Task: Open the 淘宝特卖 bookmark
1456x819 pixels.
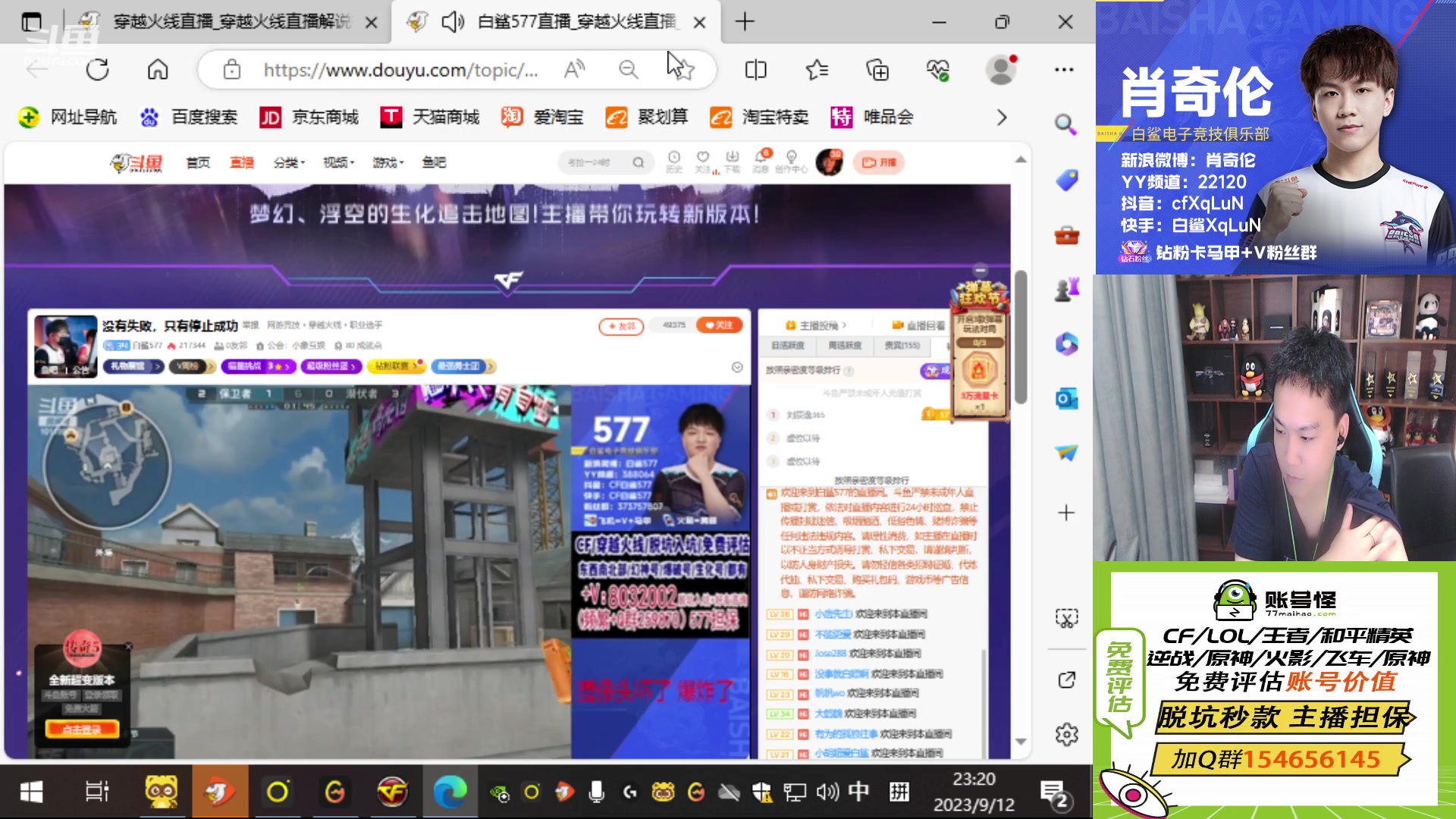Action: point(759,117)
